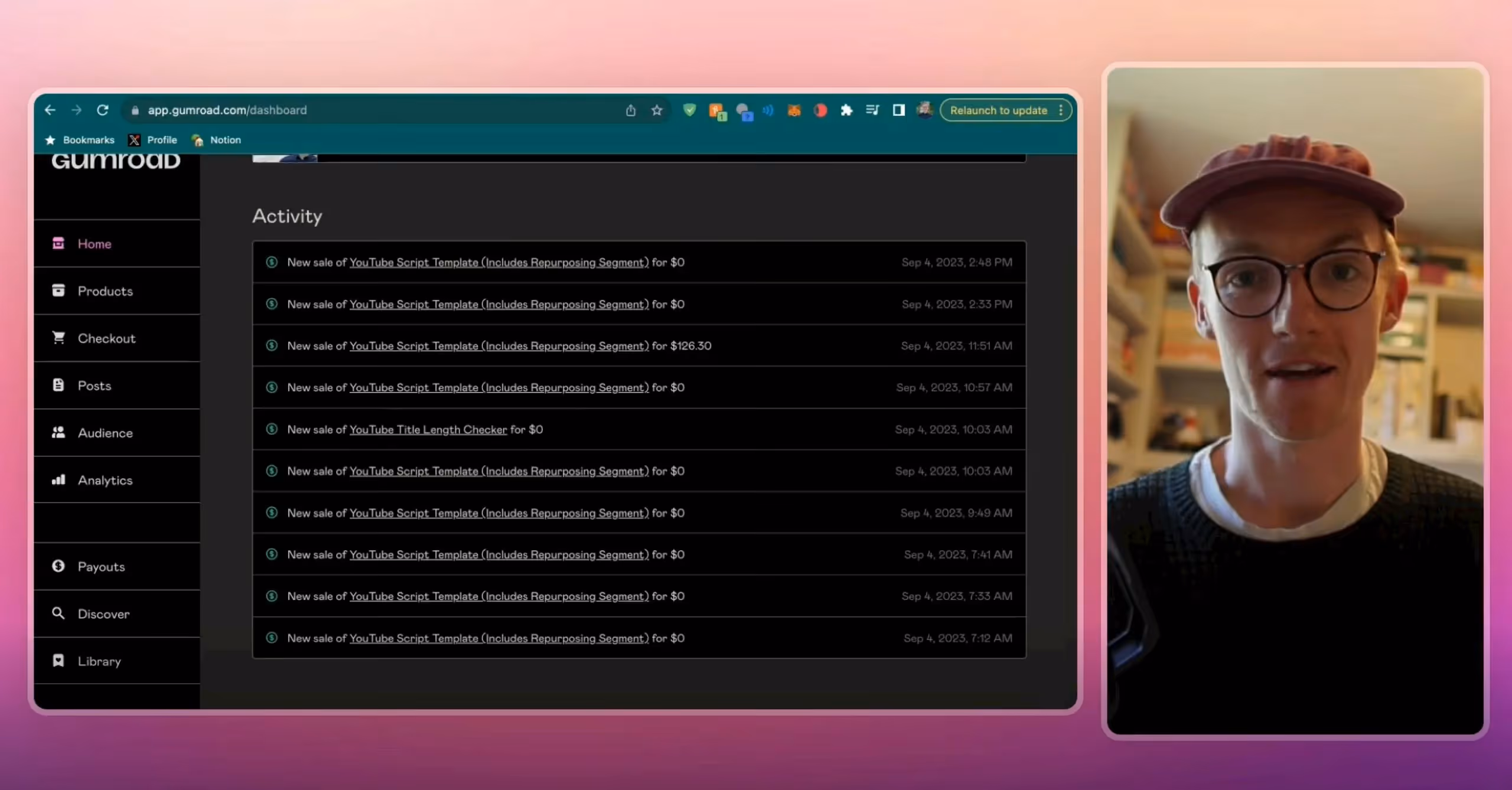This screenshot has width=1512, height=790.
Task: Select Audience from the sidebar menu
Action: [105, 433]
